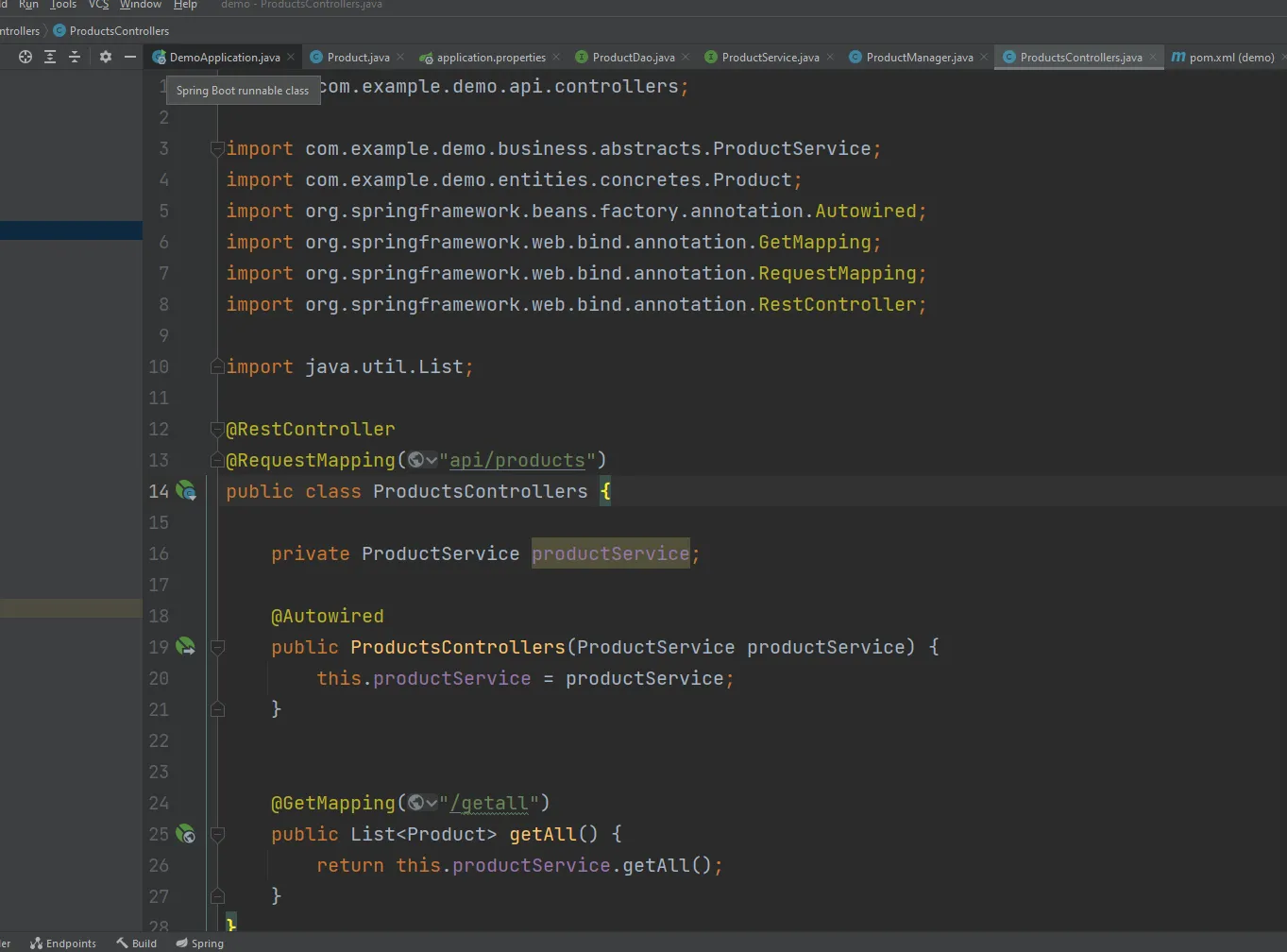
Task: Collapse the import block fold marker on line 3
Action: (x=217, y=148)
